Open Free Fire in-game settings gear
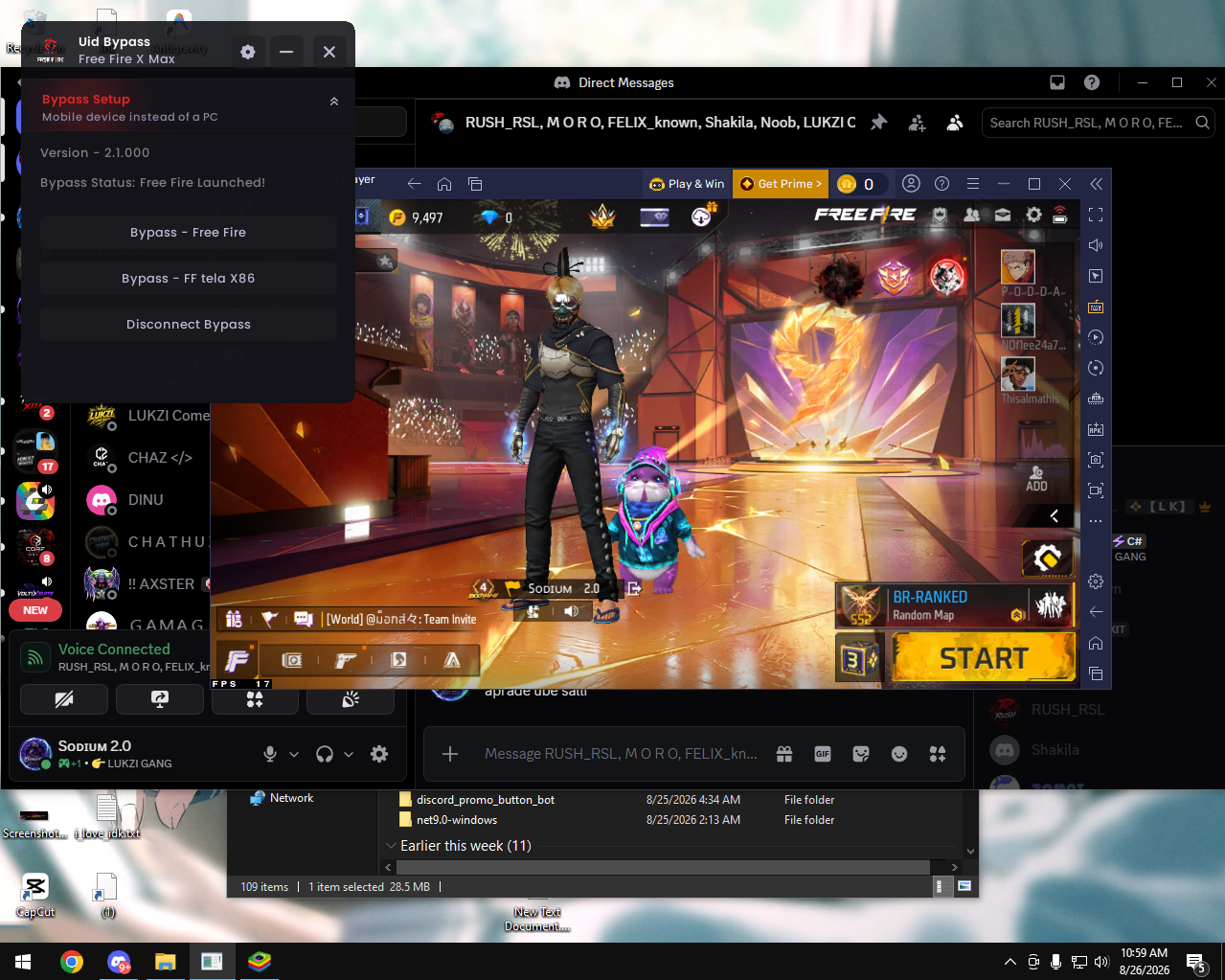 (1033, 215)
